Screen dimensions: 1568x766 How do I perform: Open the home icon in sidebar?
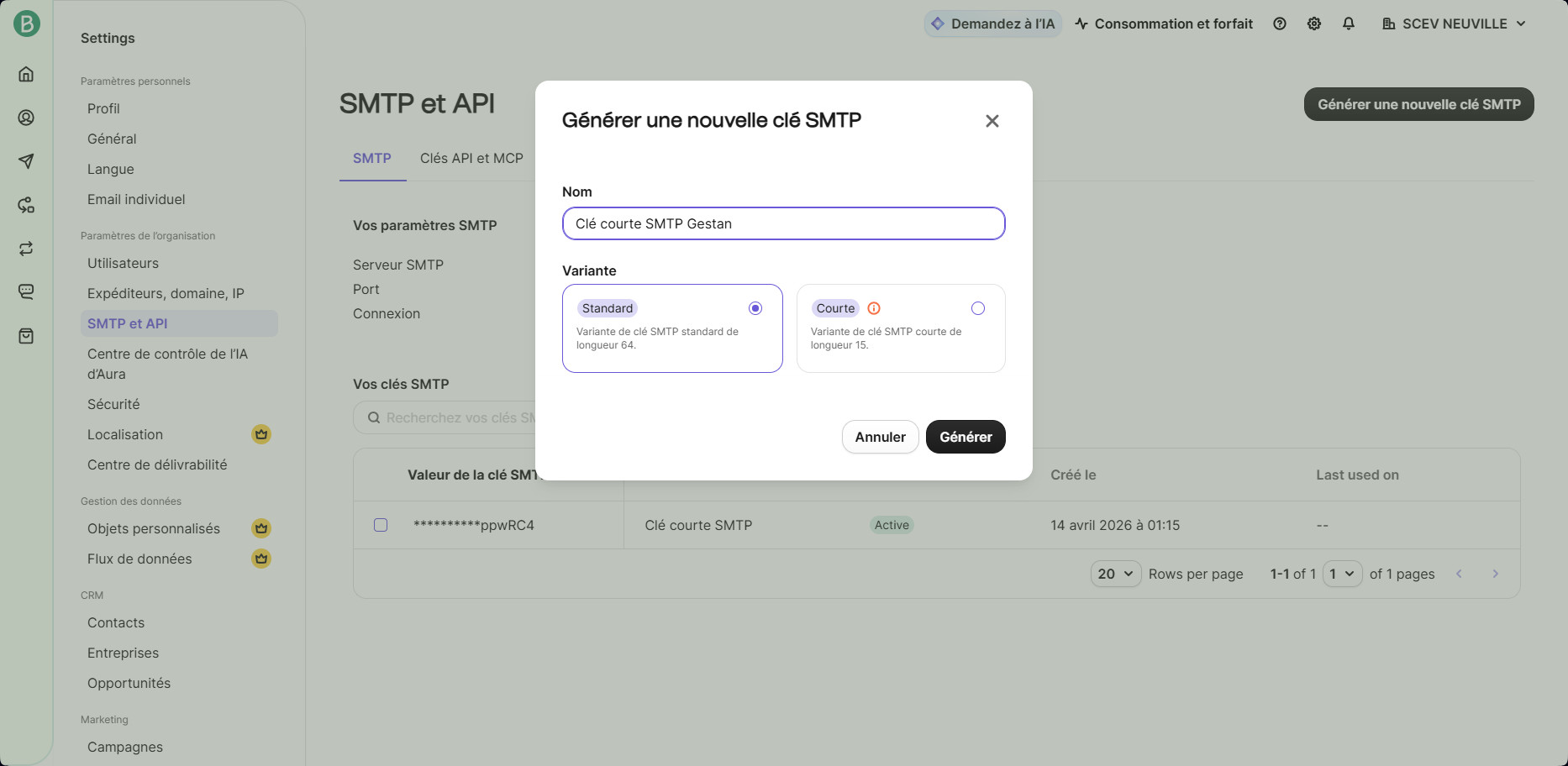[26, 74]
